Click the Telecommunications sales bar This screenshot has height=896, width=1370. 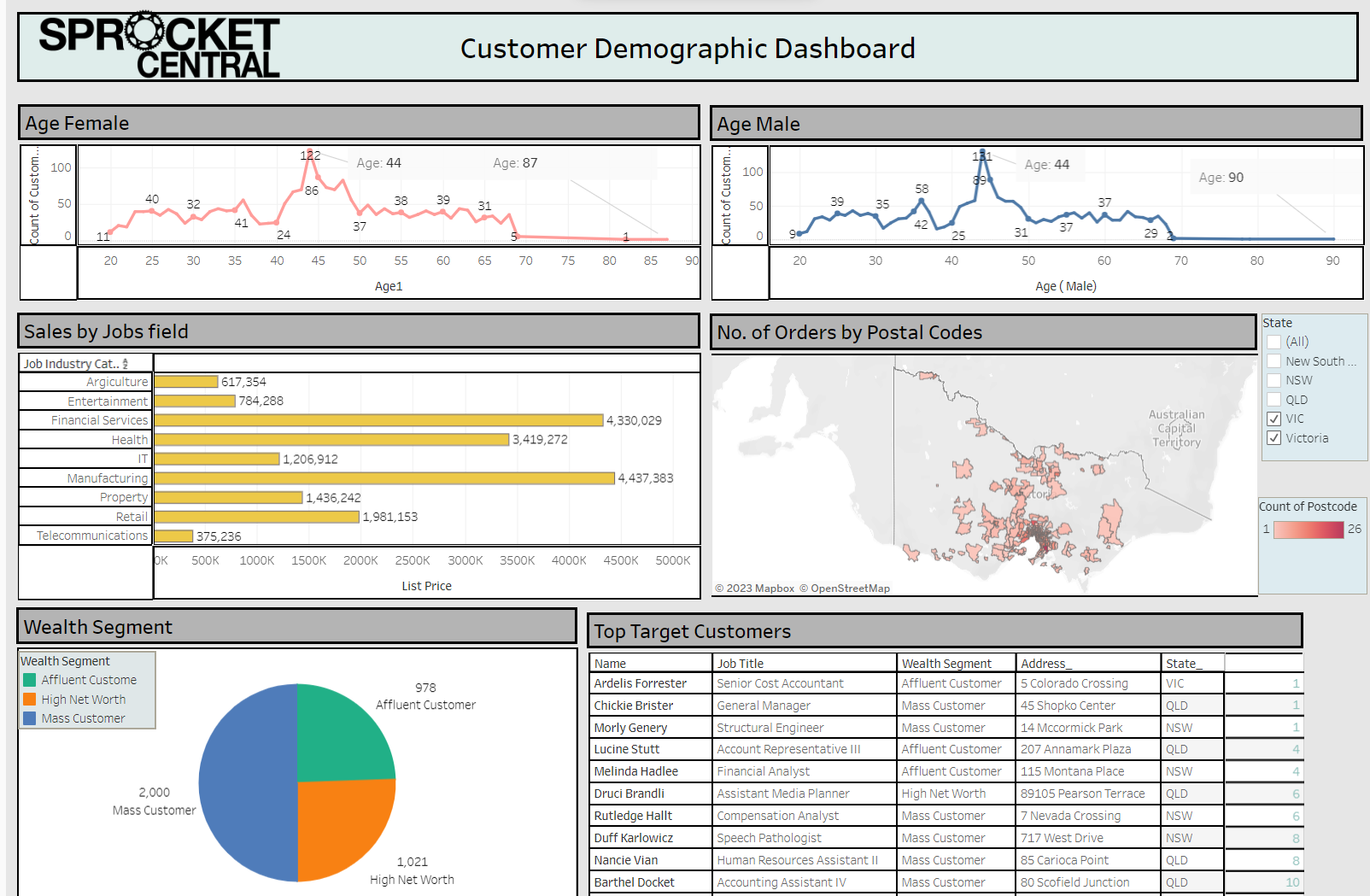point(173,536)
